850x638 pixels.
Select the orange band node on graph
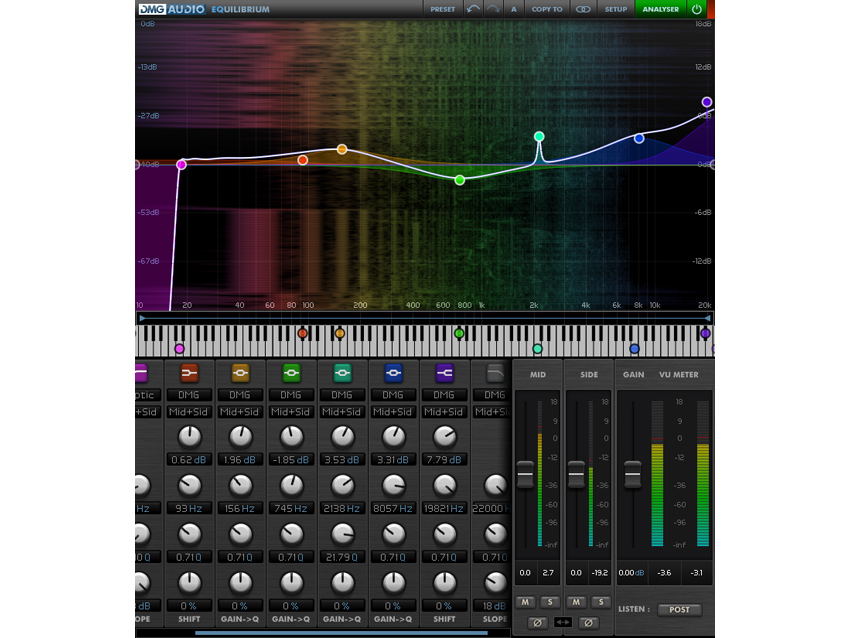point(342,149)
